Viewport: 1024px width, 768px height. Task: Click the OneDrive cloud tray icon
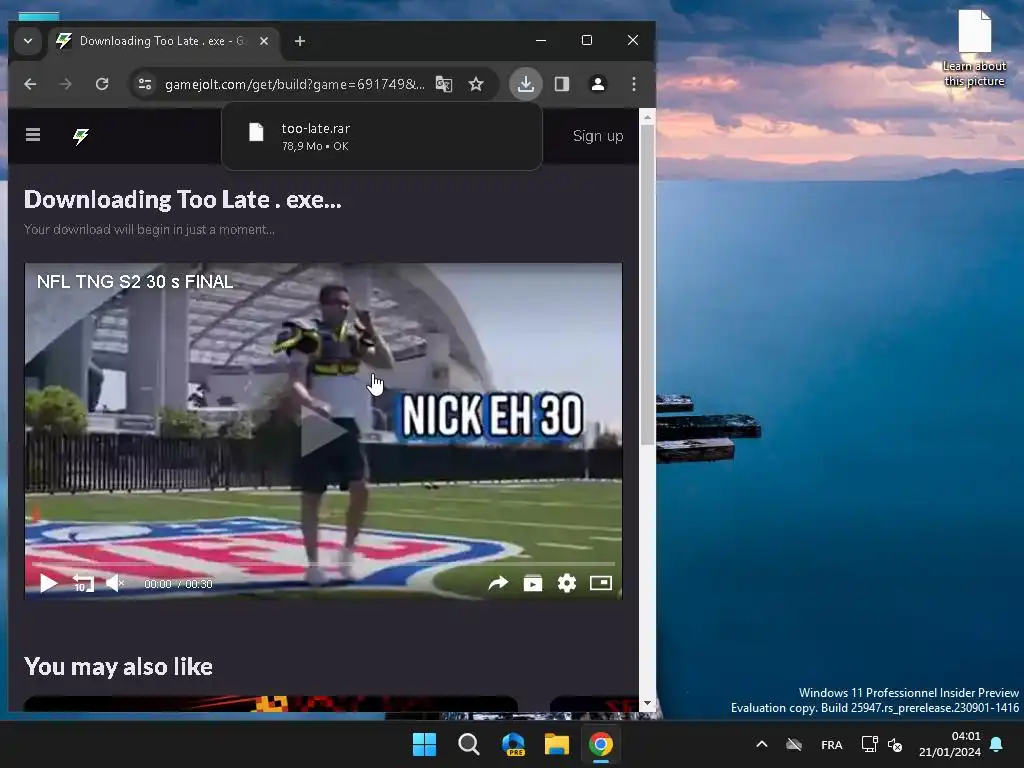pyautogui.click(x=794, y=744)
